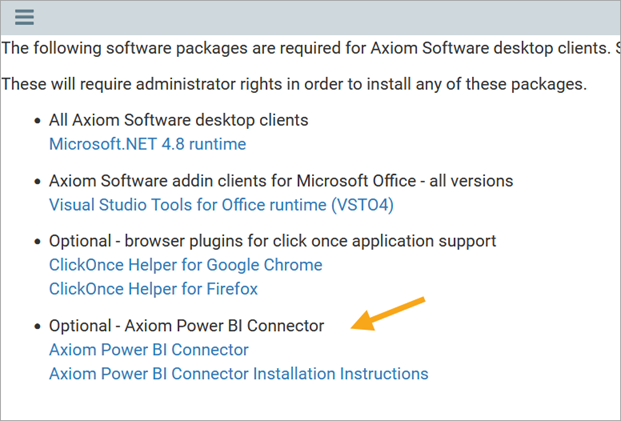The width and height of the screenshot is (621, 421).
Task: Click bullet dot beside 'Optional - Axiom Power BI Connector'
Action: [38, 327]
